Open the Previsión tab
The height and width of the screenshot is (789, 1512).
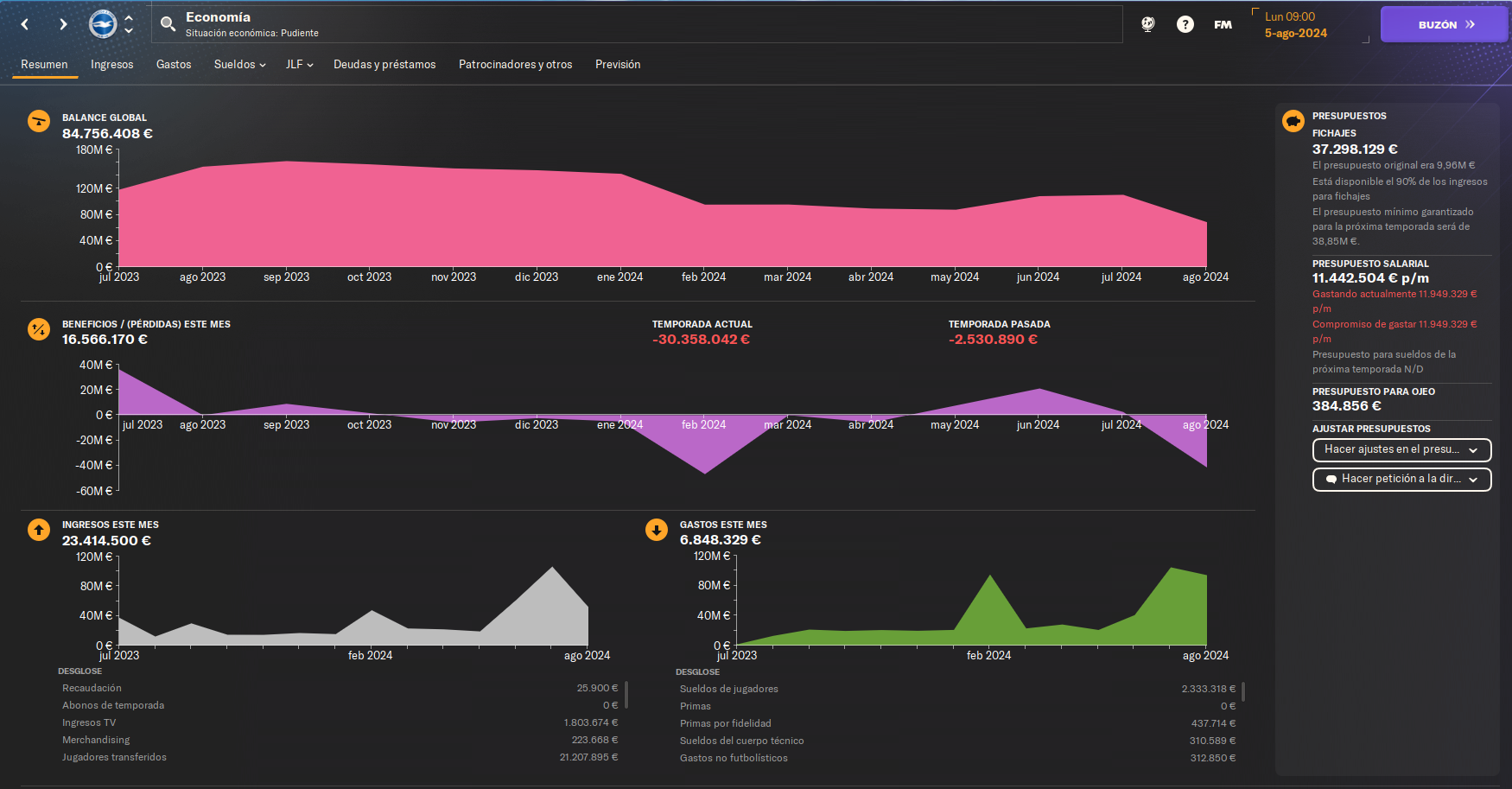coord(618,64)
